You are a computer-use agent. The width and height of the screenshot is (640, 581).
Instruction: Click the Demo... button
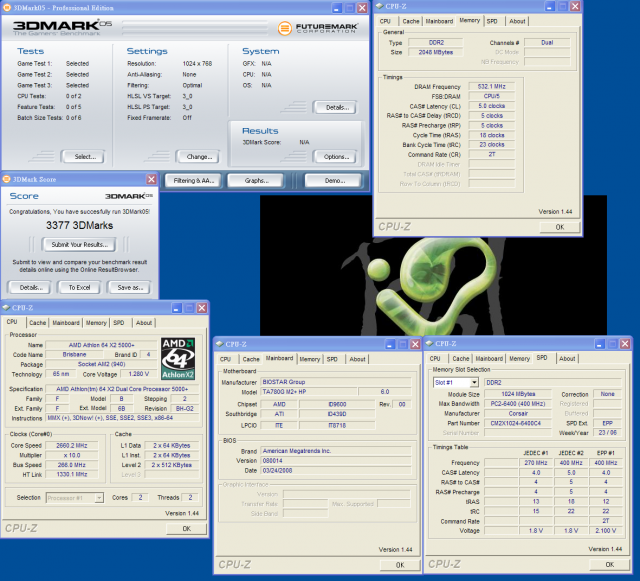point(333,180)
